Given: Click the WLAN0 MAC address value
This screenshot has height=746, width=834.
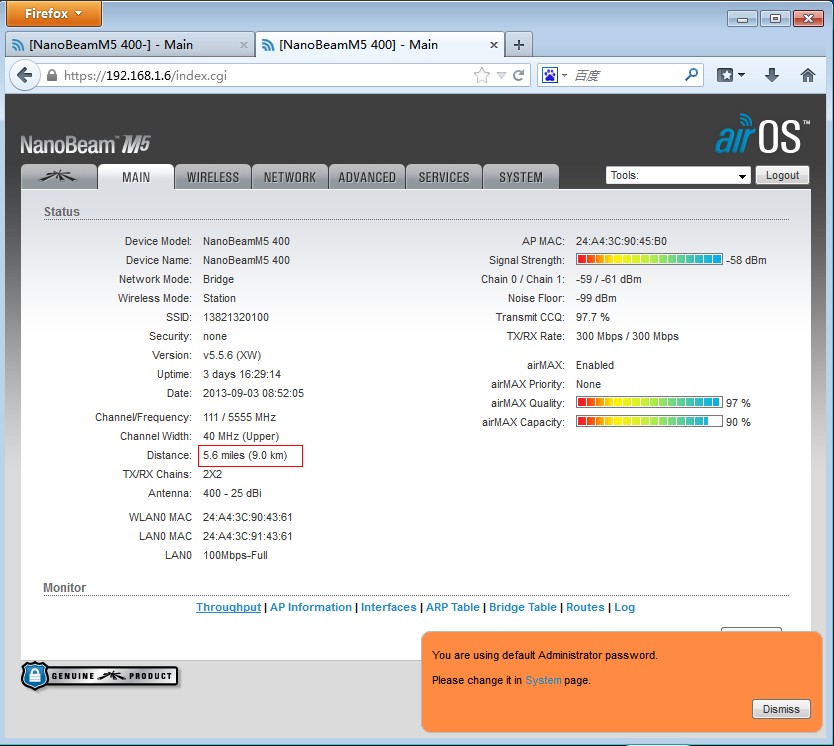Looking at the screenshot, I should 247,517.
